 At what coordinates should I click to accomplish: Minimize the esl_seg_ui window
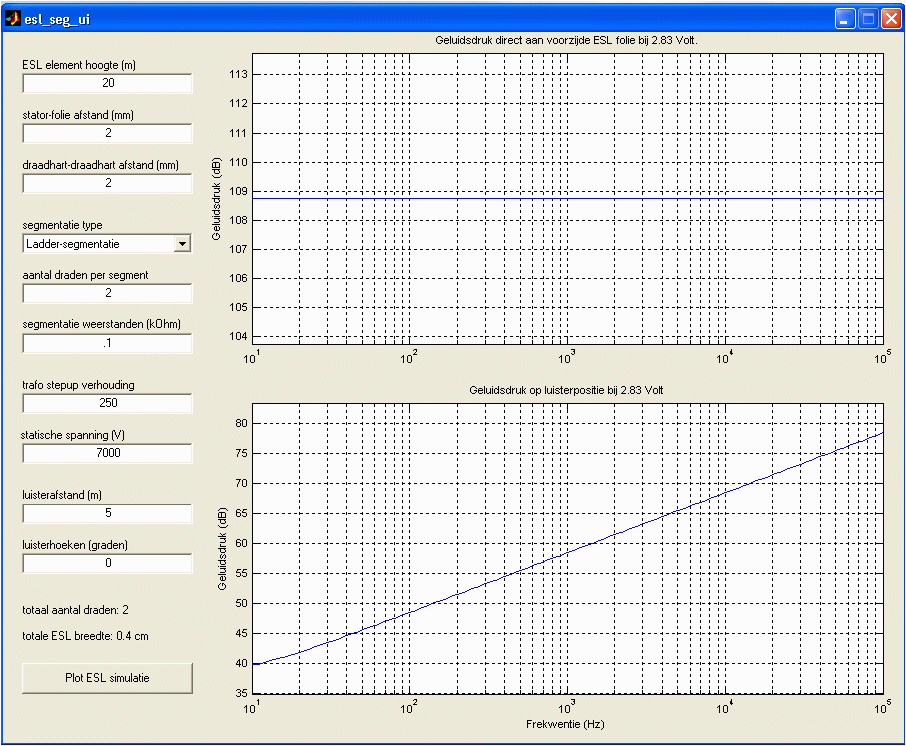pos(845,19)
